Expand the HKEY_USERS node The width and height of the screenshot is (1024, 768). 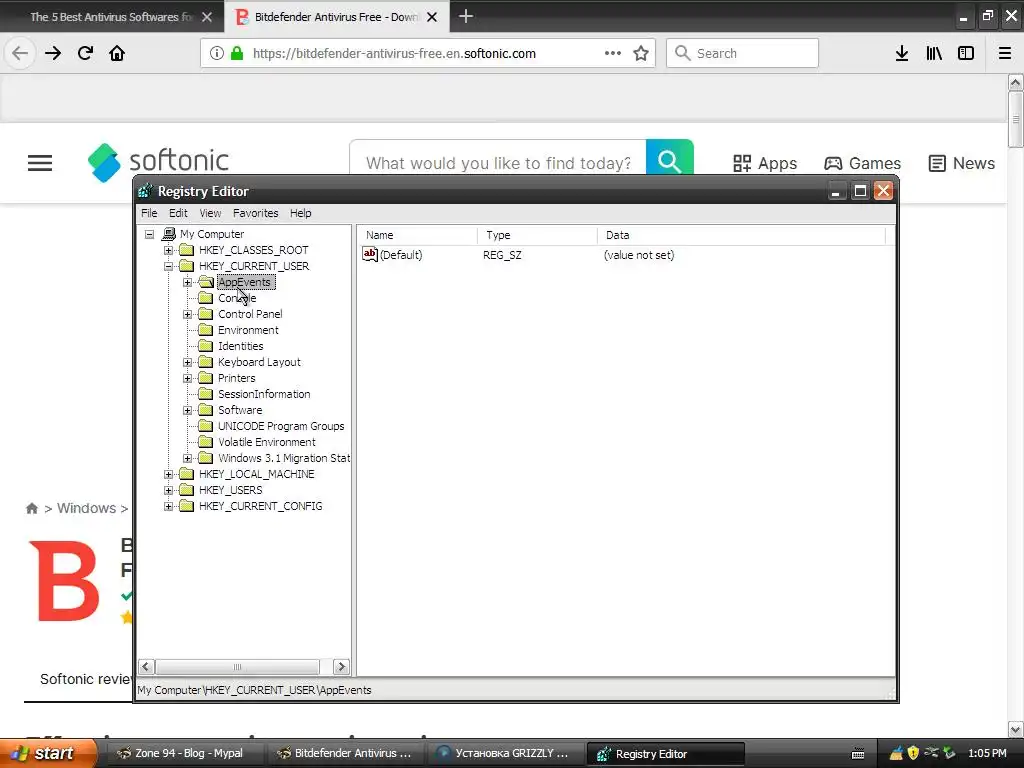pos(168,490)
